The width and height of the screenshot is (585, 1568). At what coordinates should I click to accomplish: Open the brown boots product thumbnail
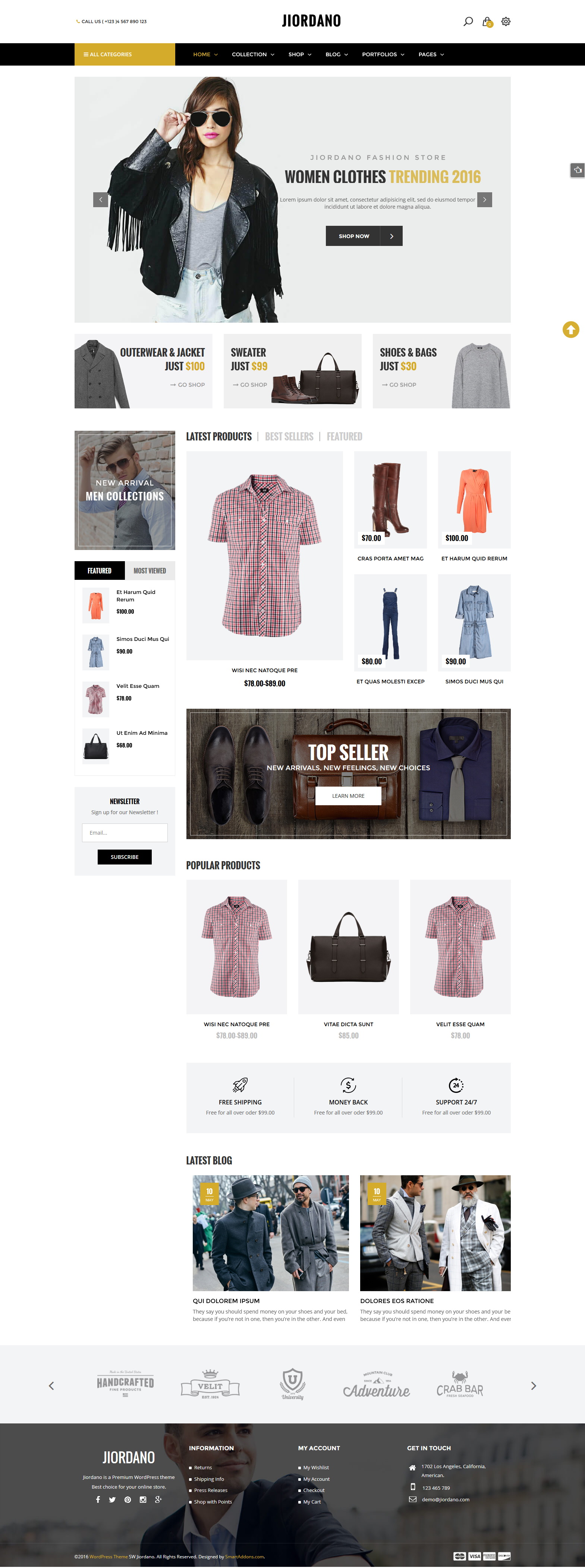[x=391, y=500]
